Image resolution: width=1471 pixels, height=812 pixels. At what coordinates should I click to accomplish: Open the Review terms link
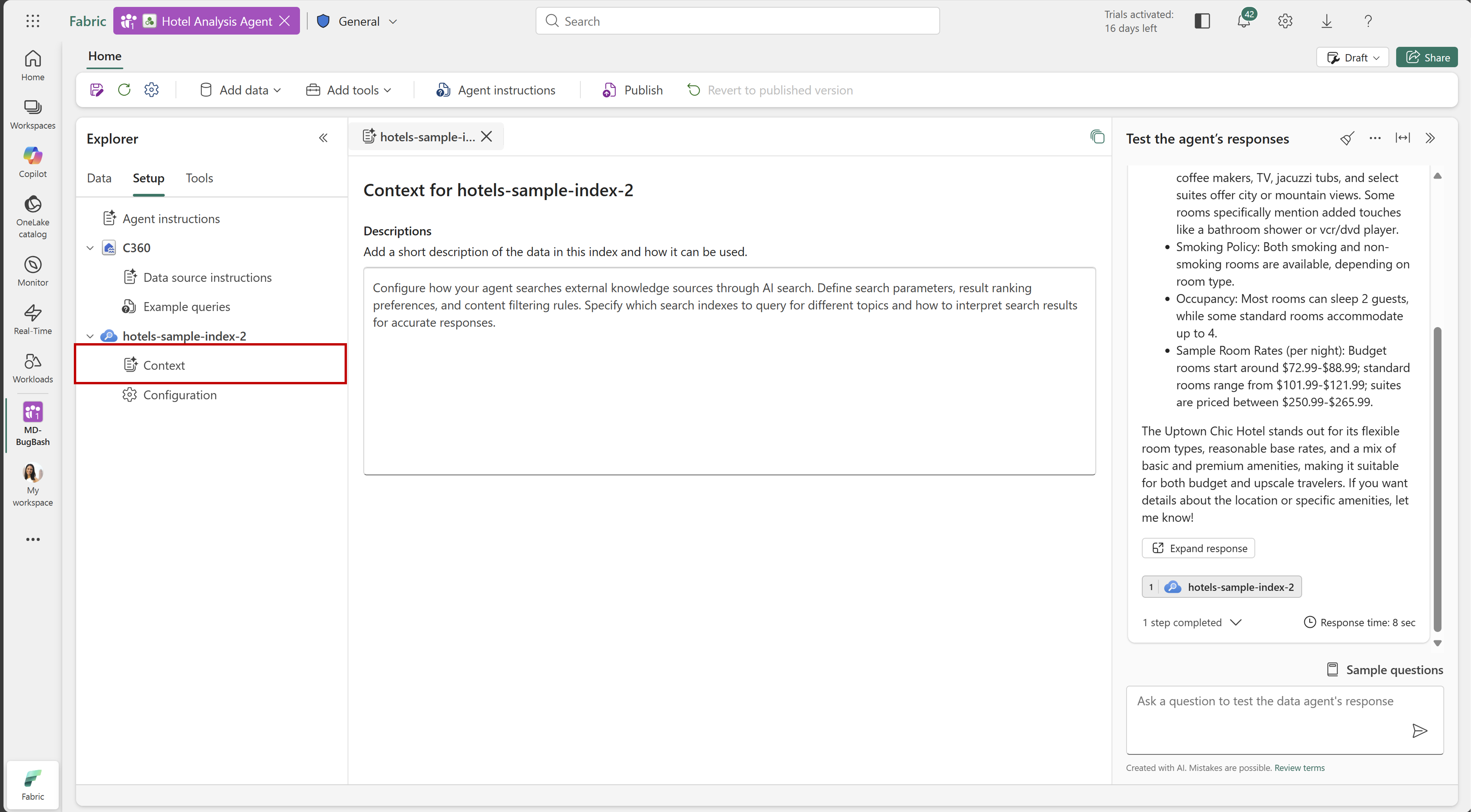pos(1299,768)
